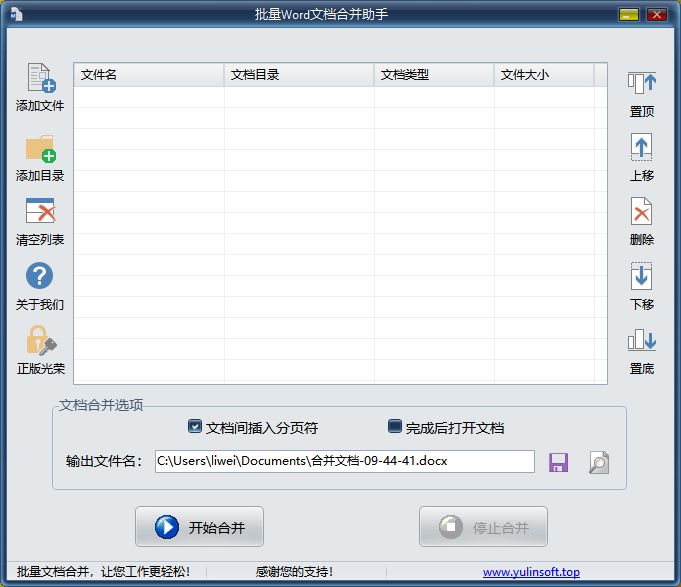
Task: Click the 文档类型 column header
Action: (434, 75)
